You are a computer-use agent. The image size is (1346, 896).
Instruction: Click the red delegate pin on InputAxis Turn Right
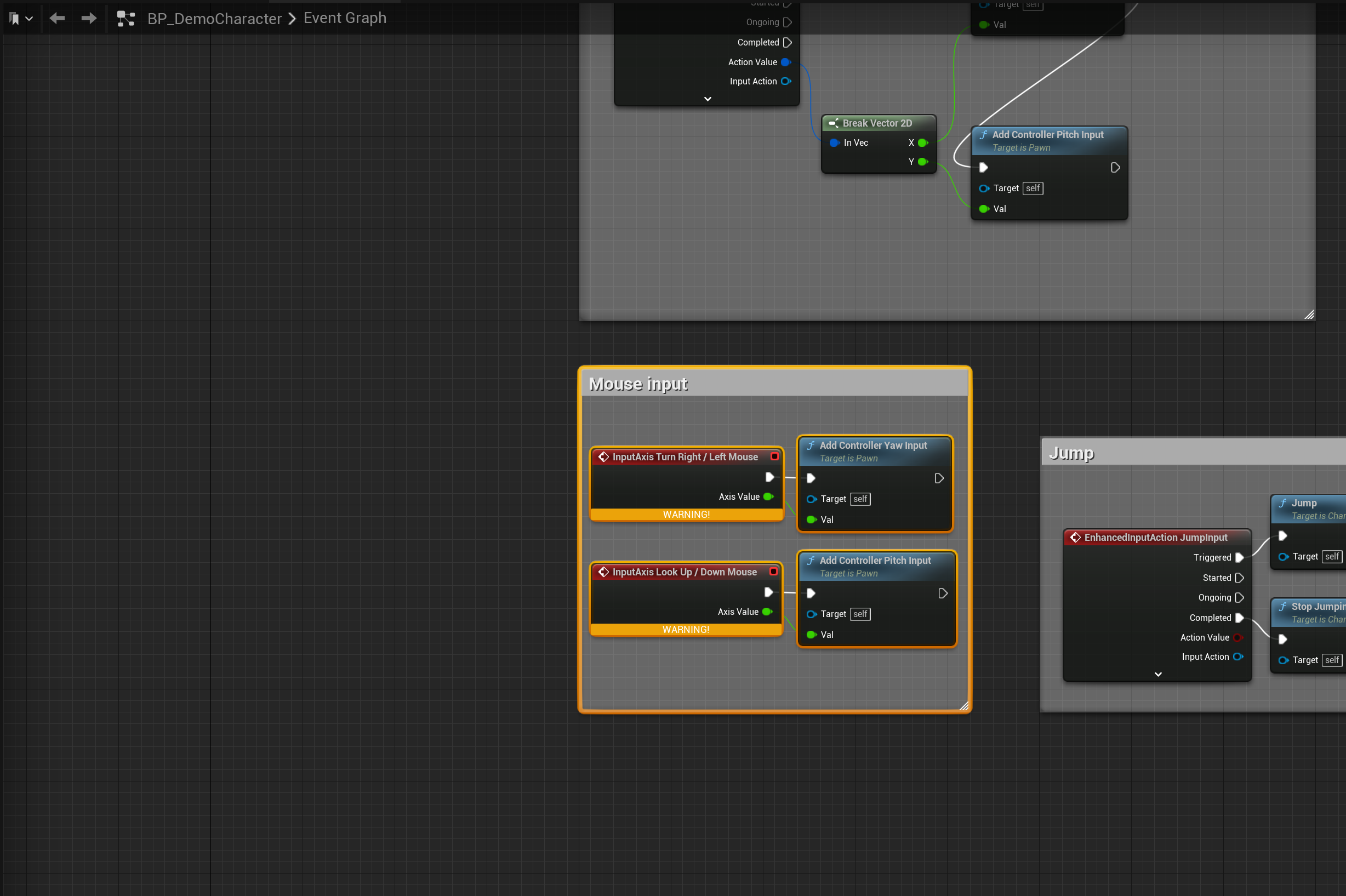[774, 456]
